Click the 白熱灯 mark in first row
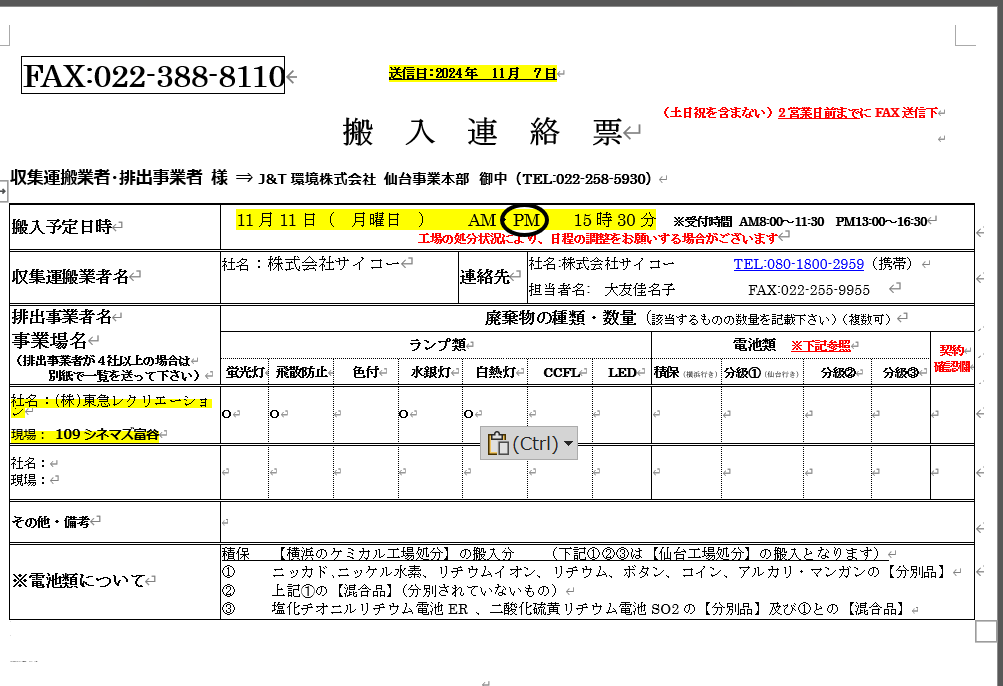The image size is (1003, 686). (x=467, y=413)
